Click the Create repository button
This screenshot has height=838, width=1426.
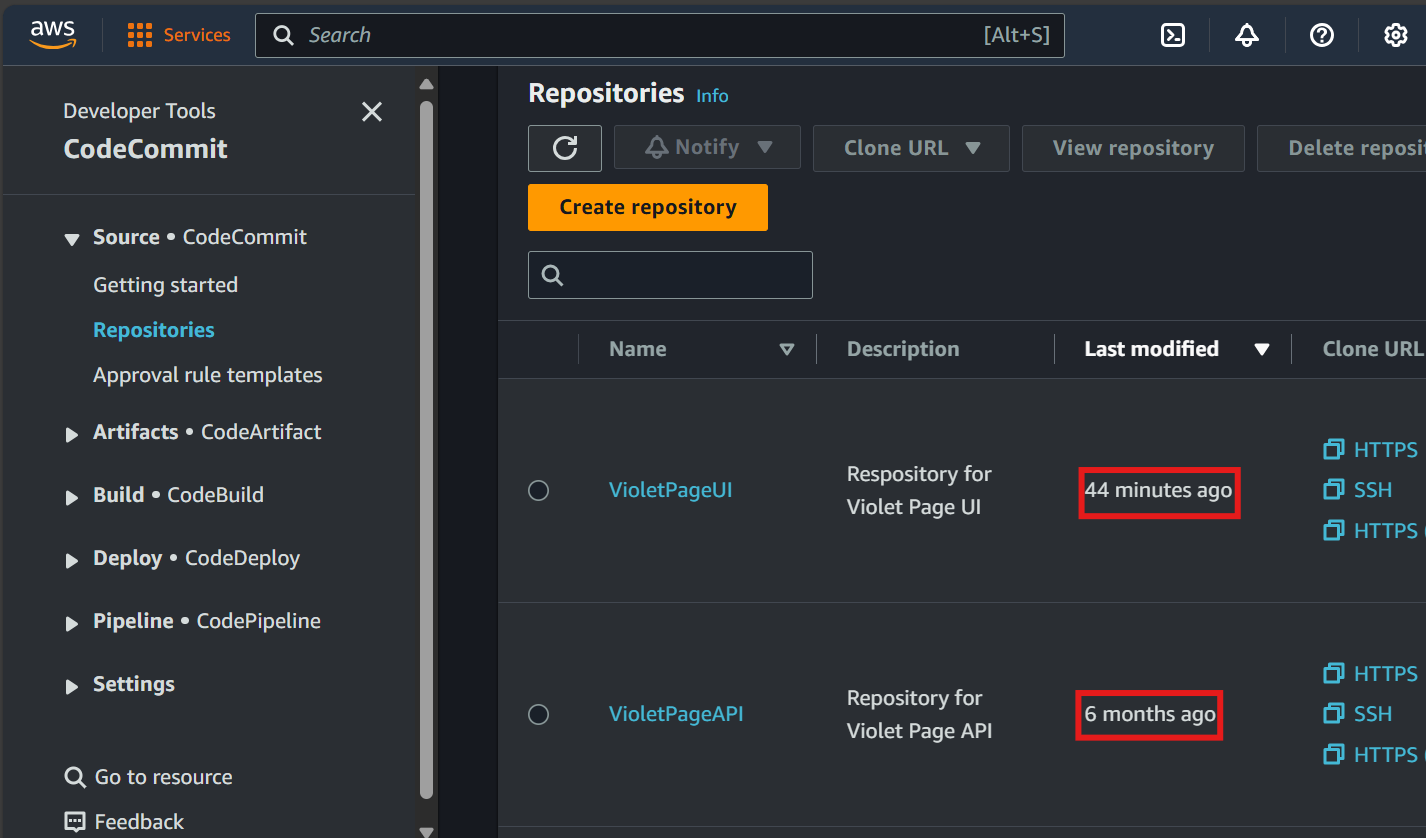647,207
